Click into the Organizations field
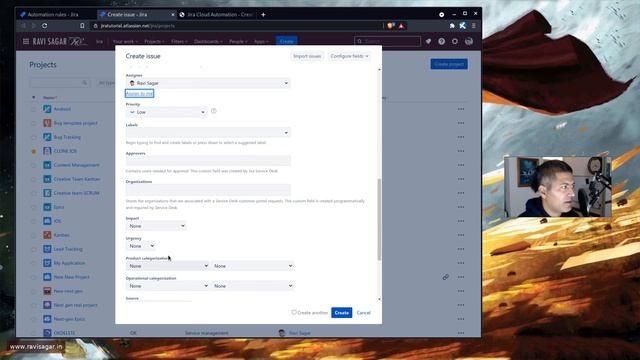 coord(208,189)
